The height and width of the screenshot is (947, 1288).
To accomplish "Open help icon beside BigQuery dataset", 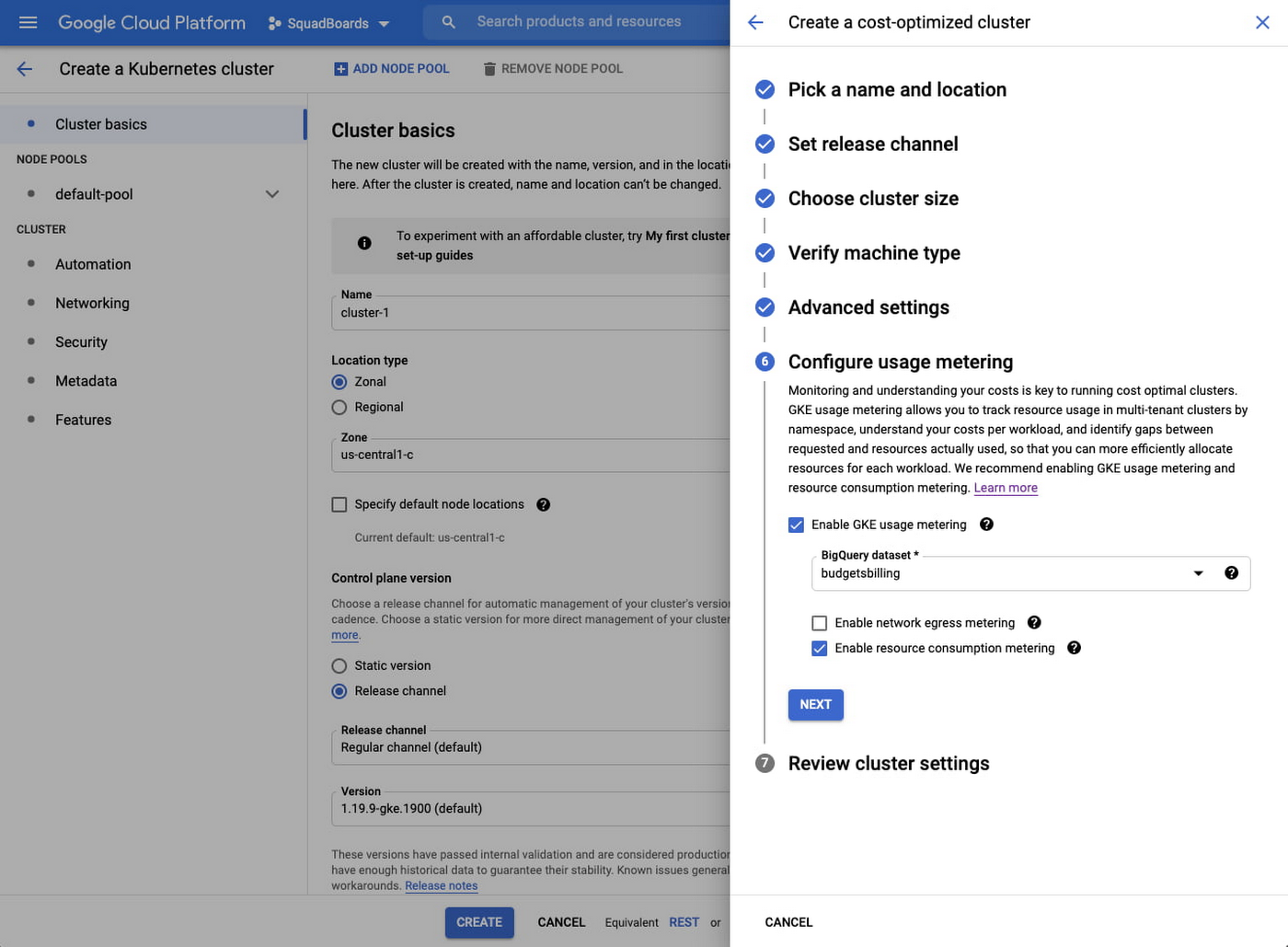I will (x=1231, y=573).
